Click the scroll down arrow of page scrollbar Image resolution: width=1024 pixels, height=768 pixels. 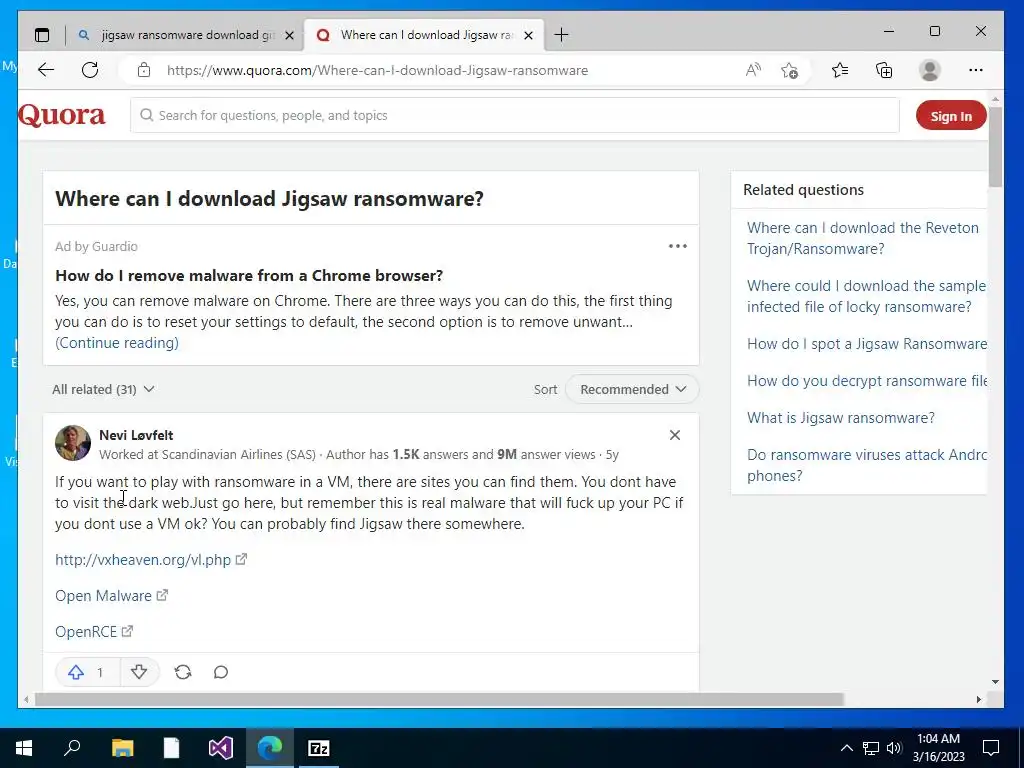995,682
